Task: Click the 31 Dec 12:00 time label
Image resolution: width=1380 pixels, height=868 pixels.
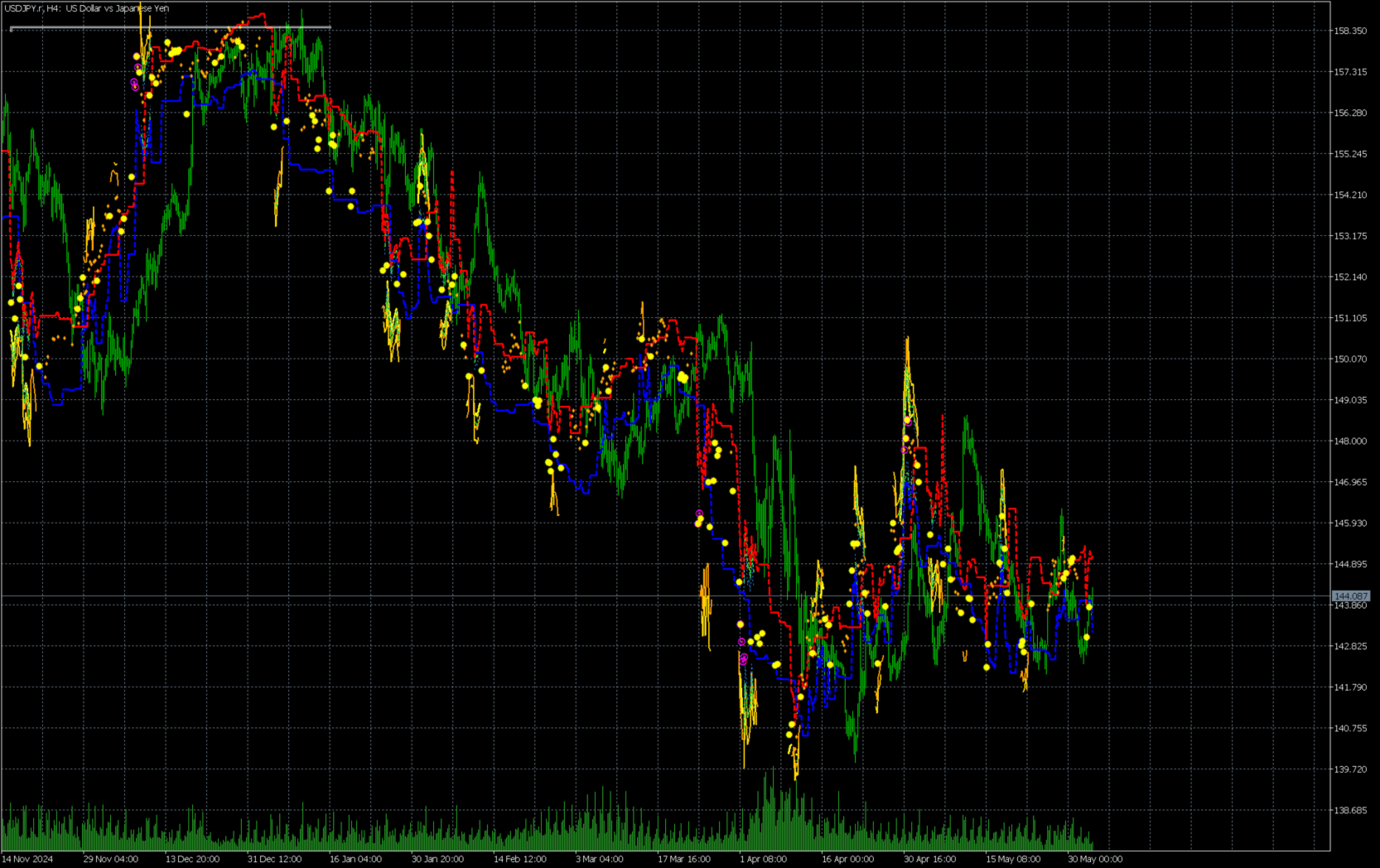Action: pos(275,859)
